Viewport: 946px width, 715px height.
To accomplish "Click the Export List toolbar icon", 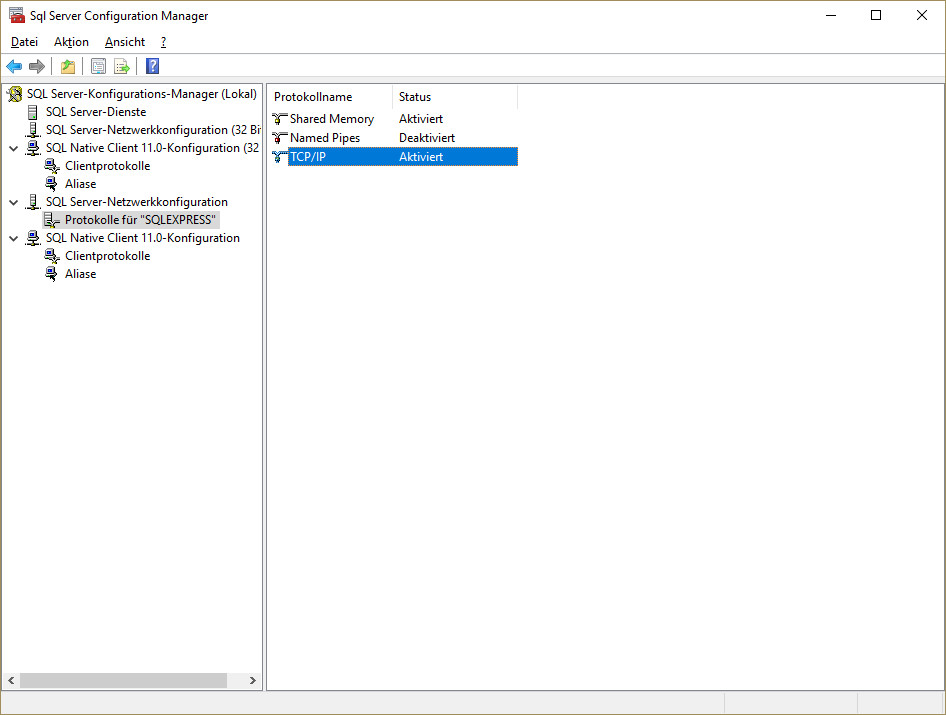I will tap(122, 67).
